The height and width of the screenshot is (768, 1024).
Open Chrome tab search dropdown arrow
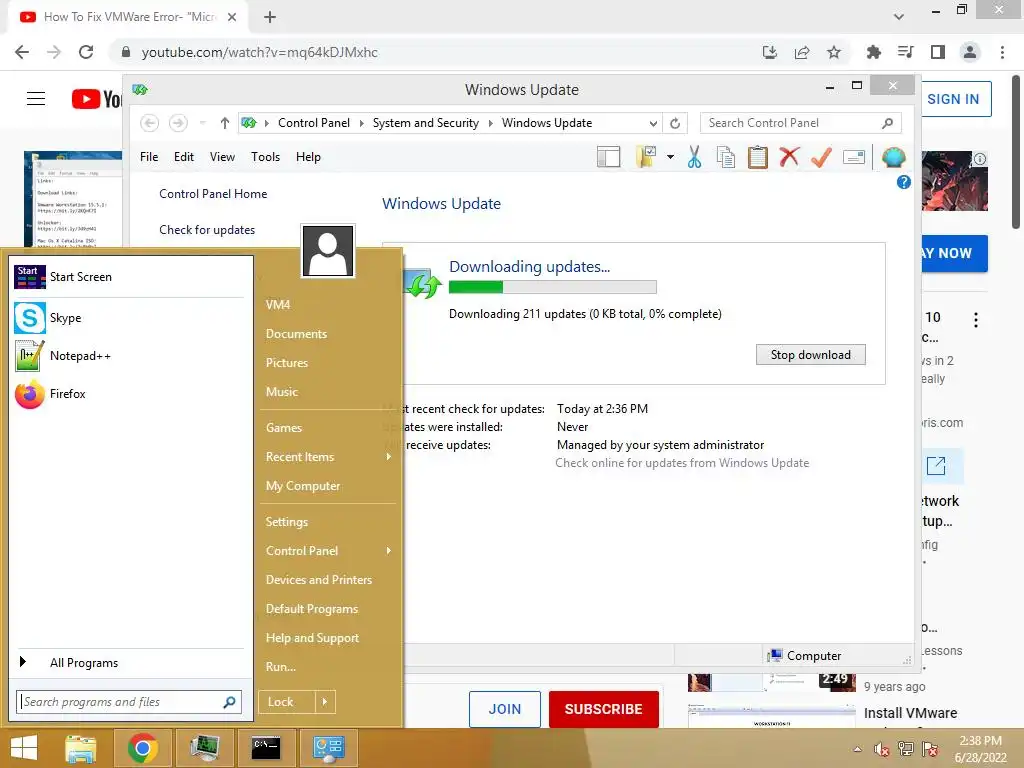tap(899, 16)
